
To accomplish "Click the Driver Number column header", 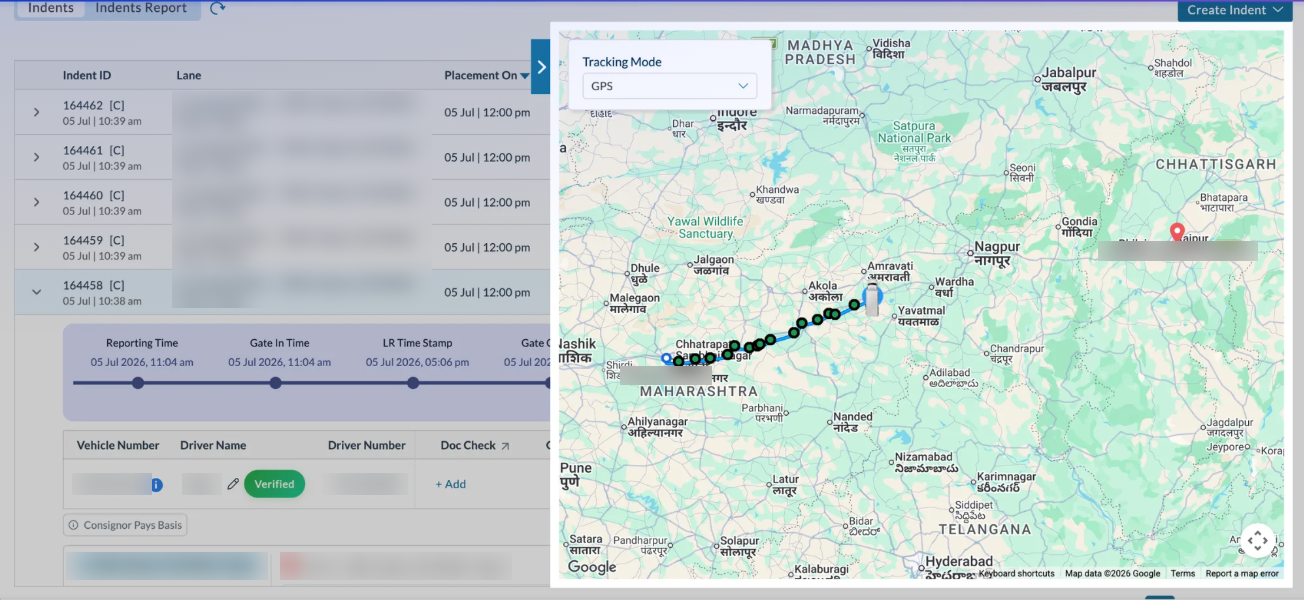I will click(367, 446).
